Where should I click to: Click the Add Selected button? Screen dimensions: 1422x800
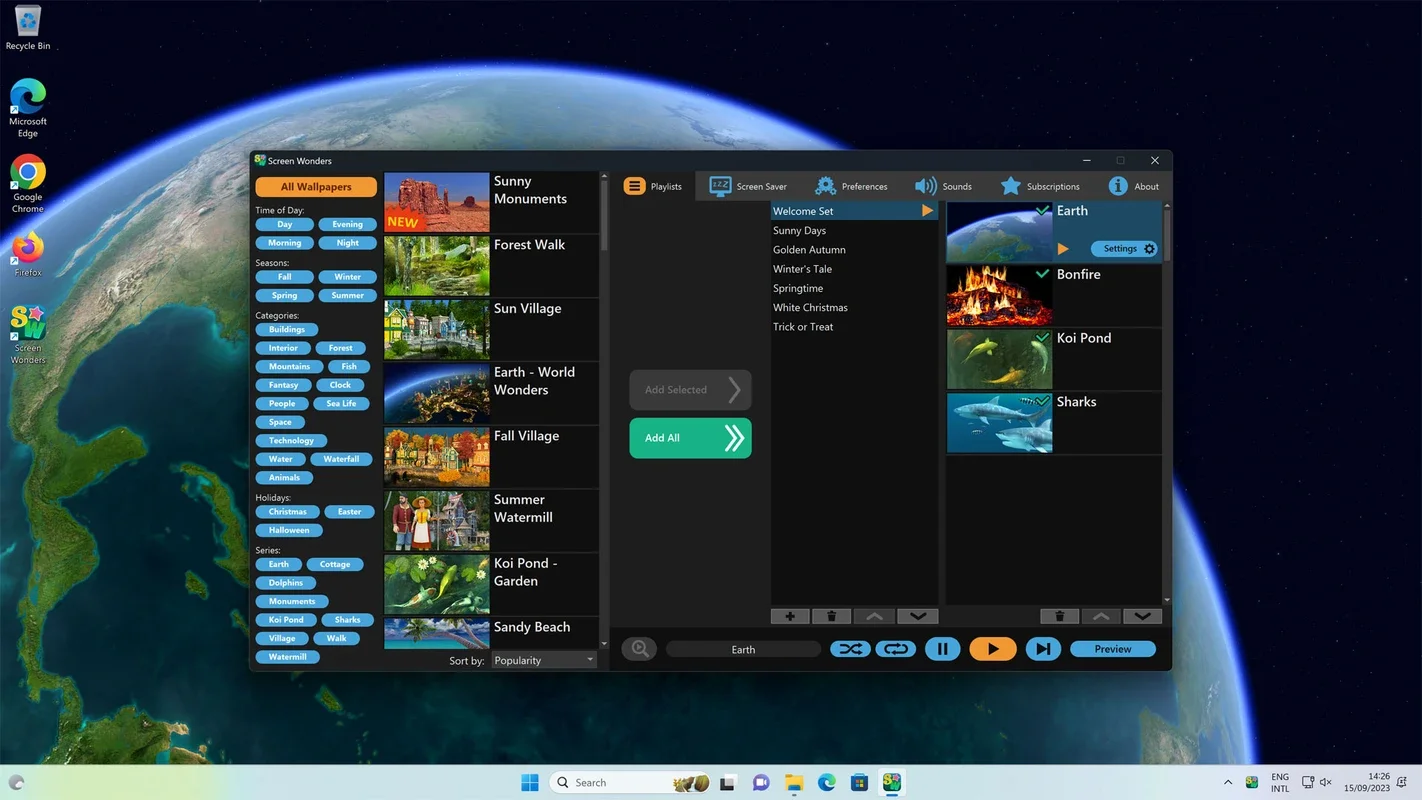pyautogui.click(x=690, y=390)
